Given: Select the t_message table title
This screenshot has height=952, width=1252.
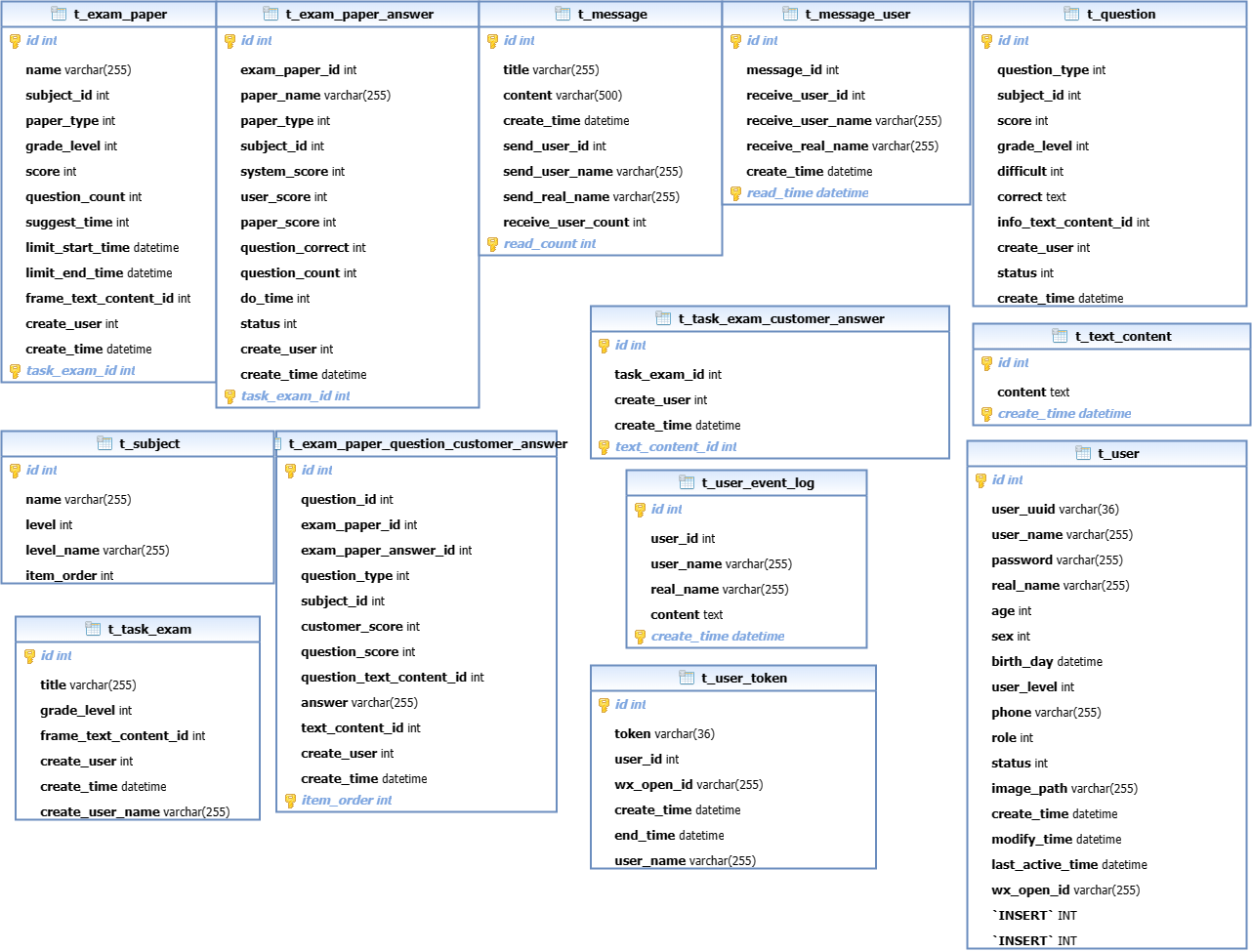Looking at the screenshot, I should [612, 15].
